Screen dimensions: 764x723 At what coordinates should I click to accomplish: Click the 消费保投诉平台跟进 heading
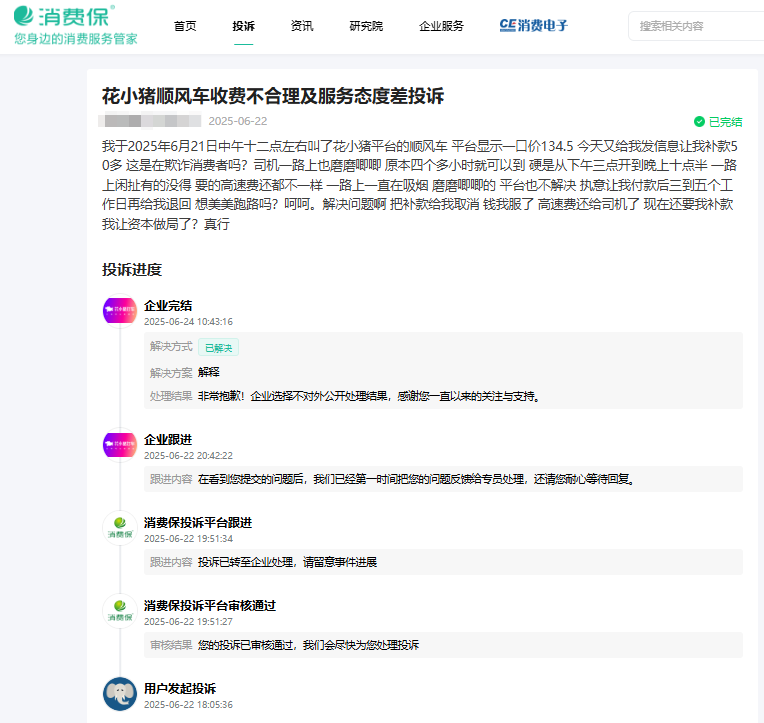[x=198, y=523]
